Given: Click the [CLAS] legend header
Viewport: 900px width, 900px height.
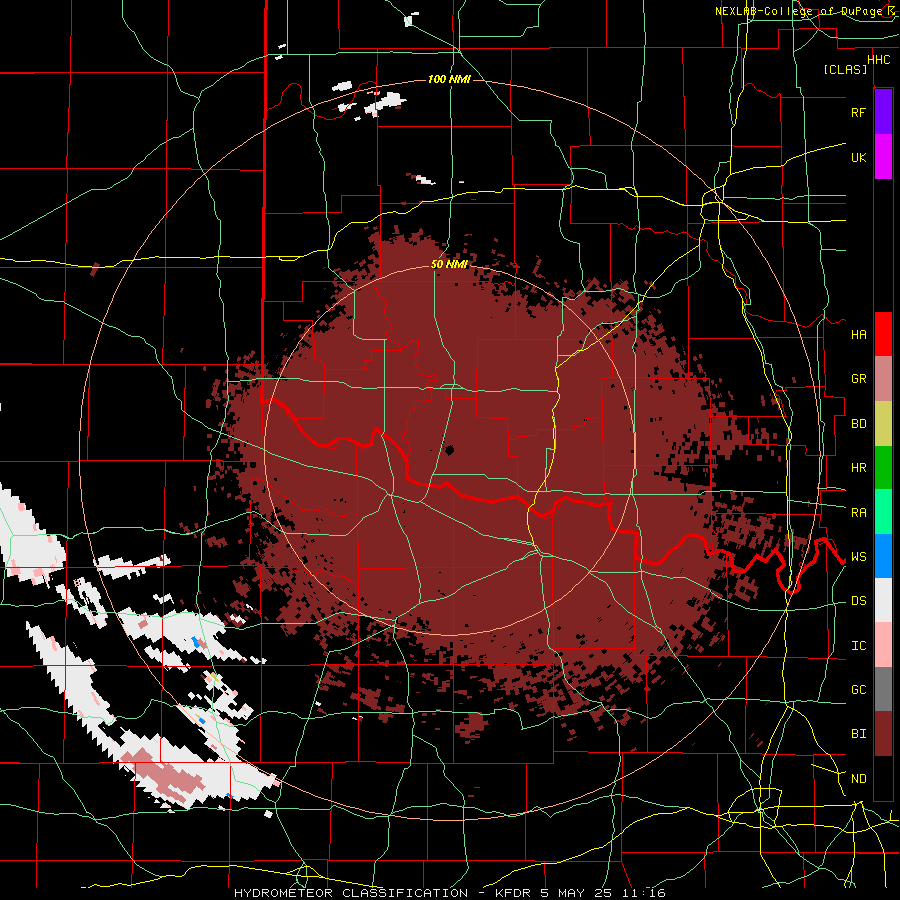Looking at the screenshot, I should pos(845,70).
